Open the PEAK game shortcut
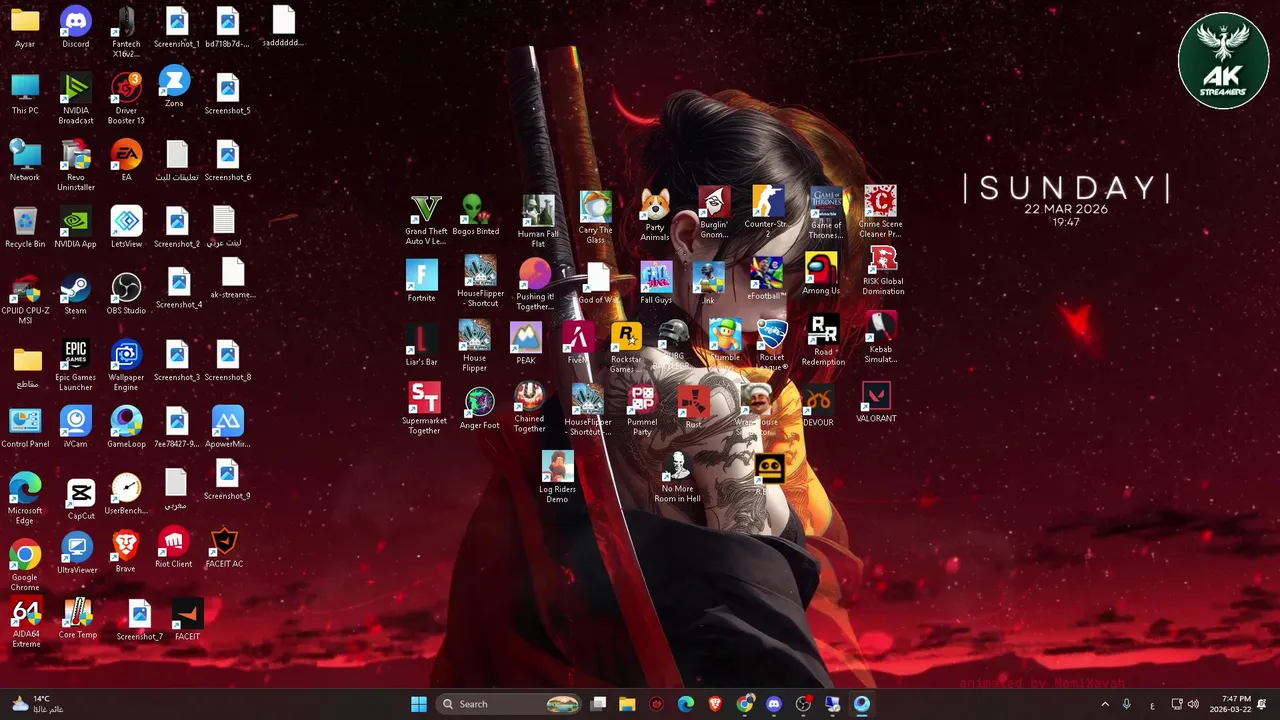Screen dimensions: 1280x720 pos(526,344)
